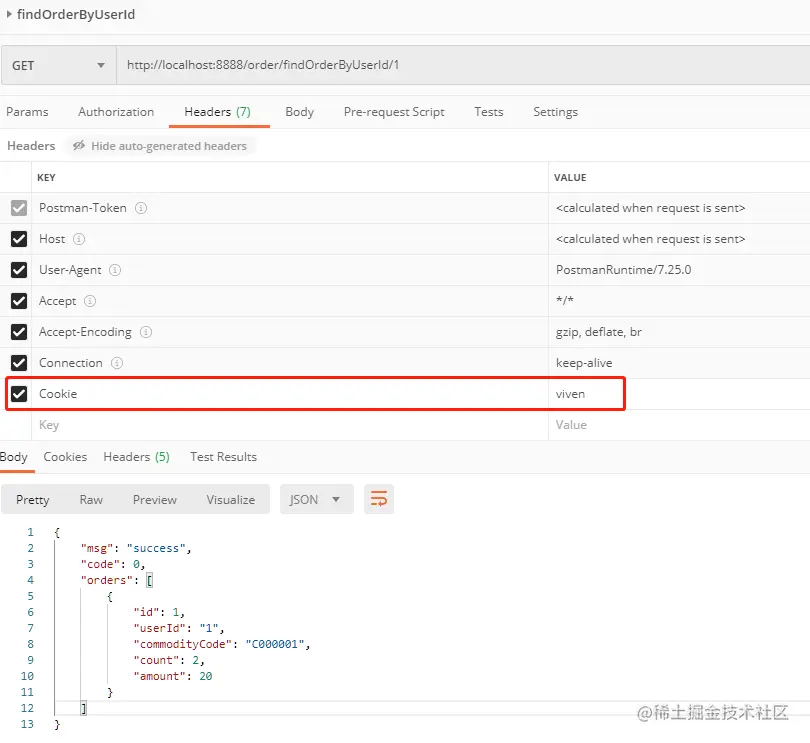This screenshot has height=743, width=810.
Task: Toggle the Postman-Token header checkbox
Action: (x=19, y=208)
